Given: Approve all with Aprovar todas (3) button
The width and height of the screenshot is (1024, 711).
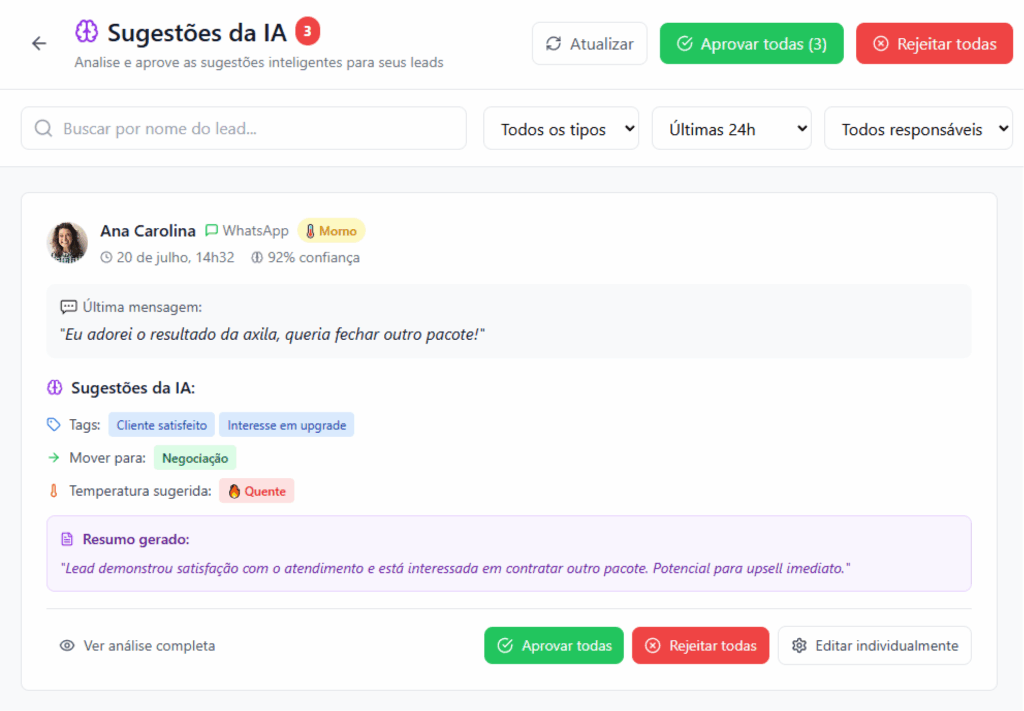Looking at the screenshot, I should (x=751, y=44).
